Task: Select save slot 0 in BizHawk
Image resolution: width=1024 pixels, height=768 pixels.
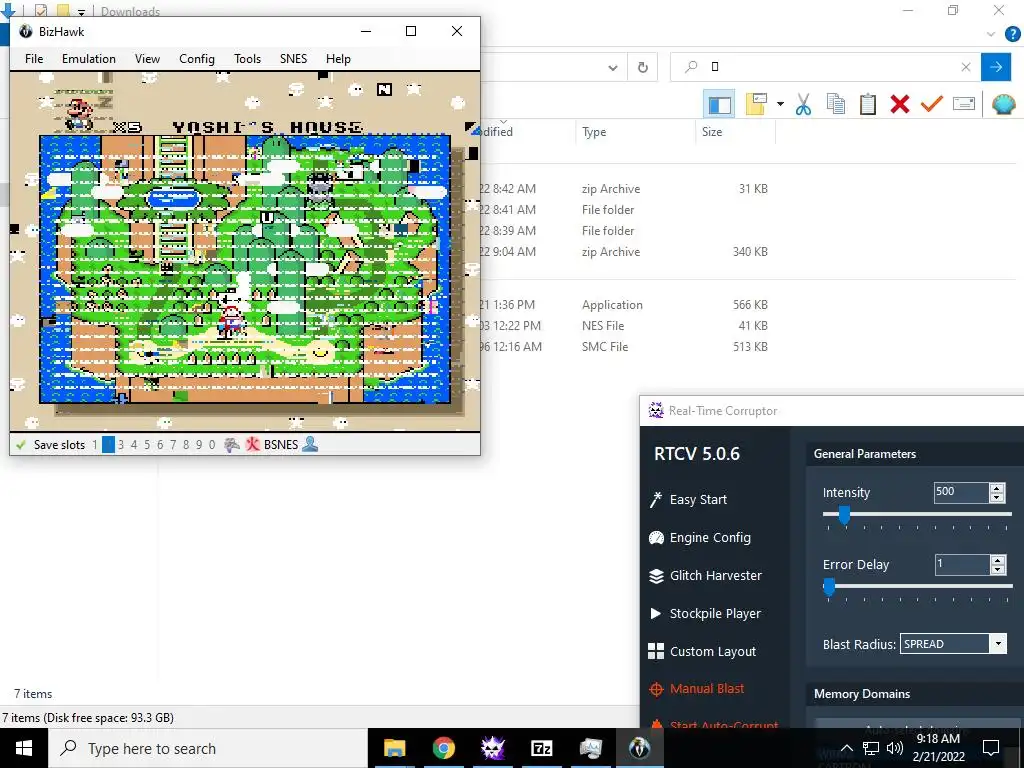Action: (212, 445)
